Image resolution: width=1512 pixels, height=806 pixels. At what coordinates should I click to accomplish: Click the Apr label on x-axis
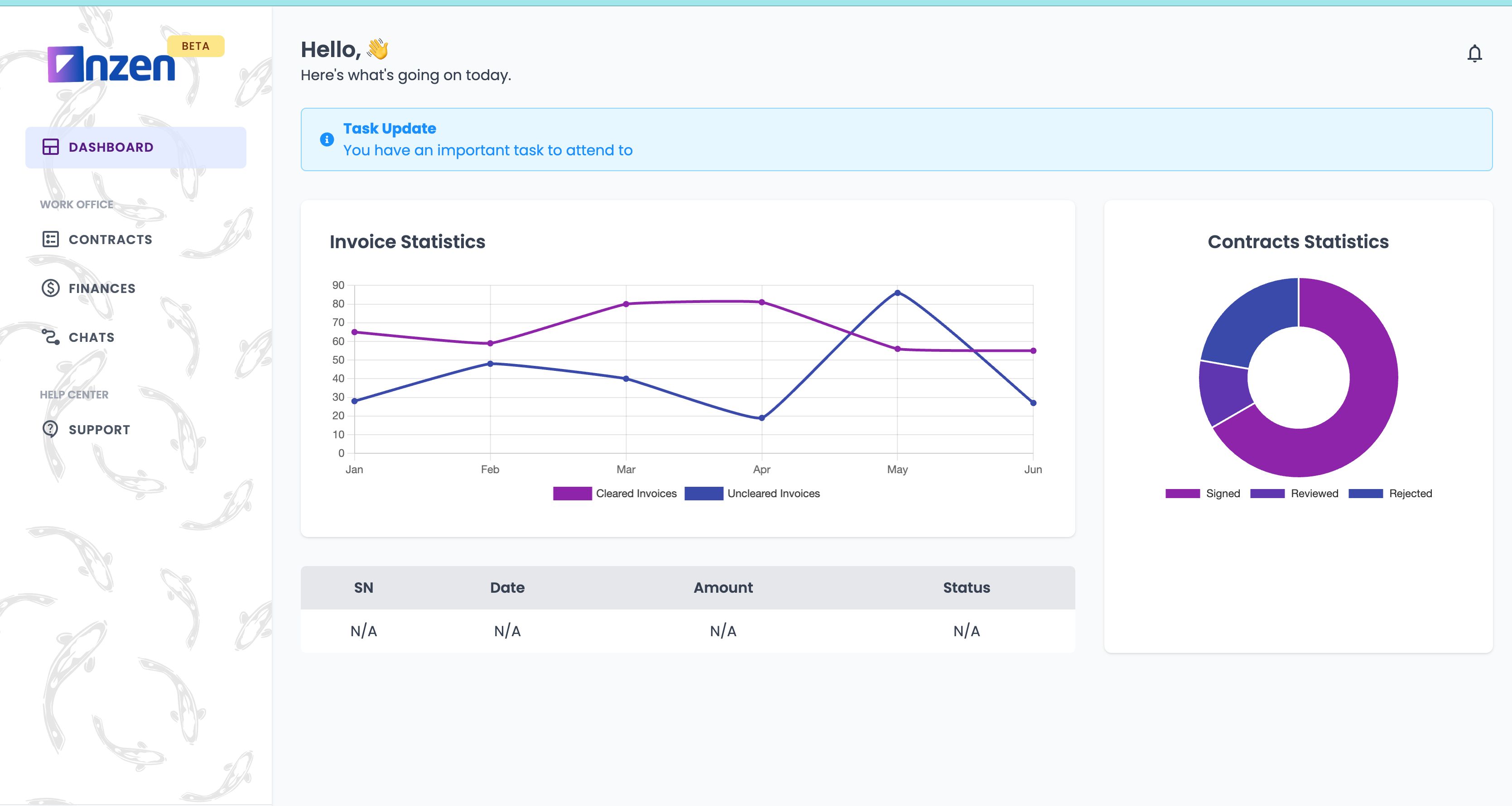coord(761,469)
